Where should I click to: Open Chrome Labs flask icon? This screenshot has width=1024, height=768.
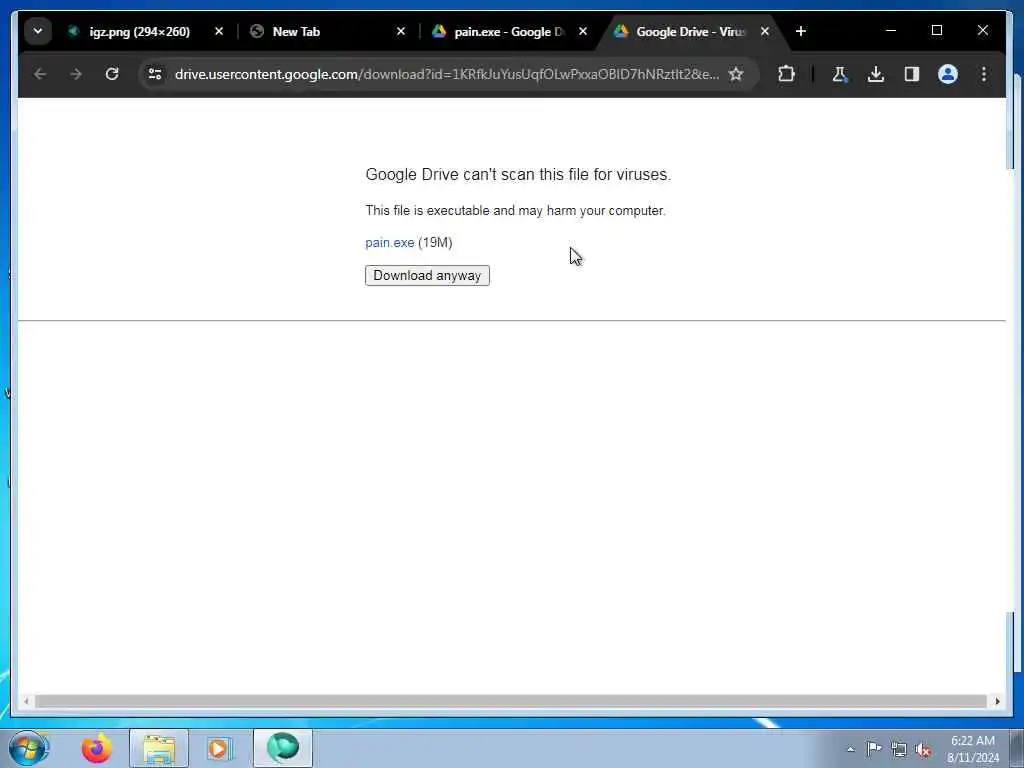[840, 74]
